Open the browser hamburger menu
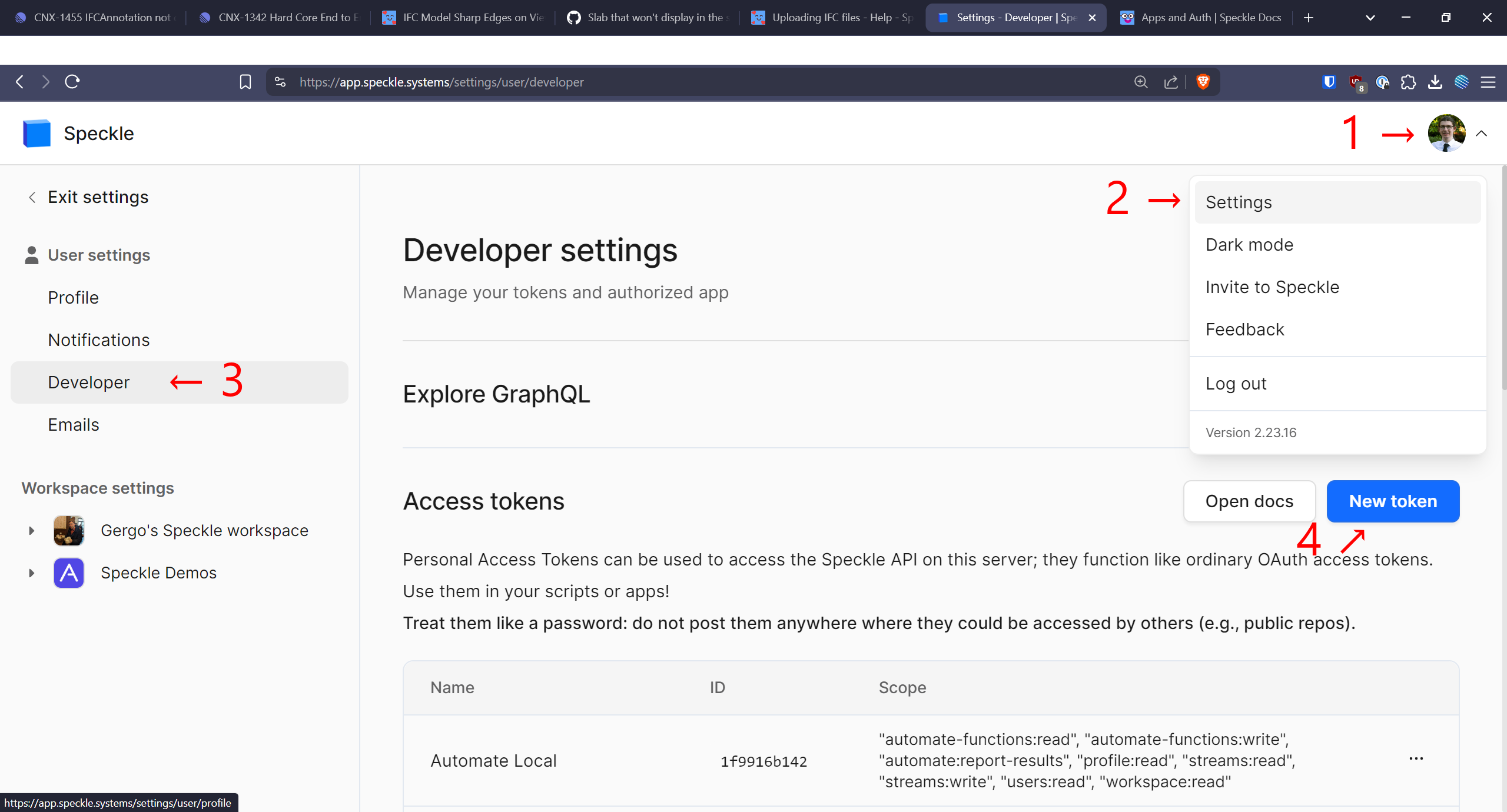The image size is (1507, 812). click(1488, 82)
